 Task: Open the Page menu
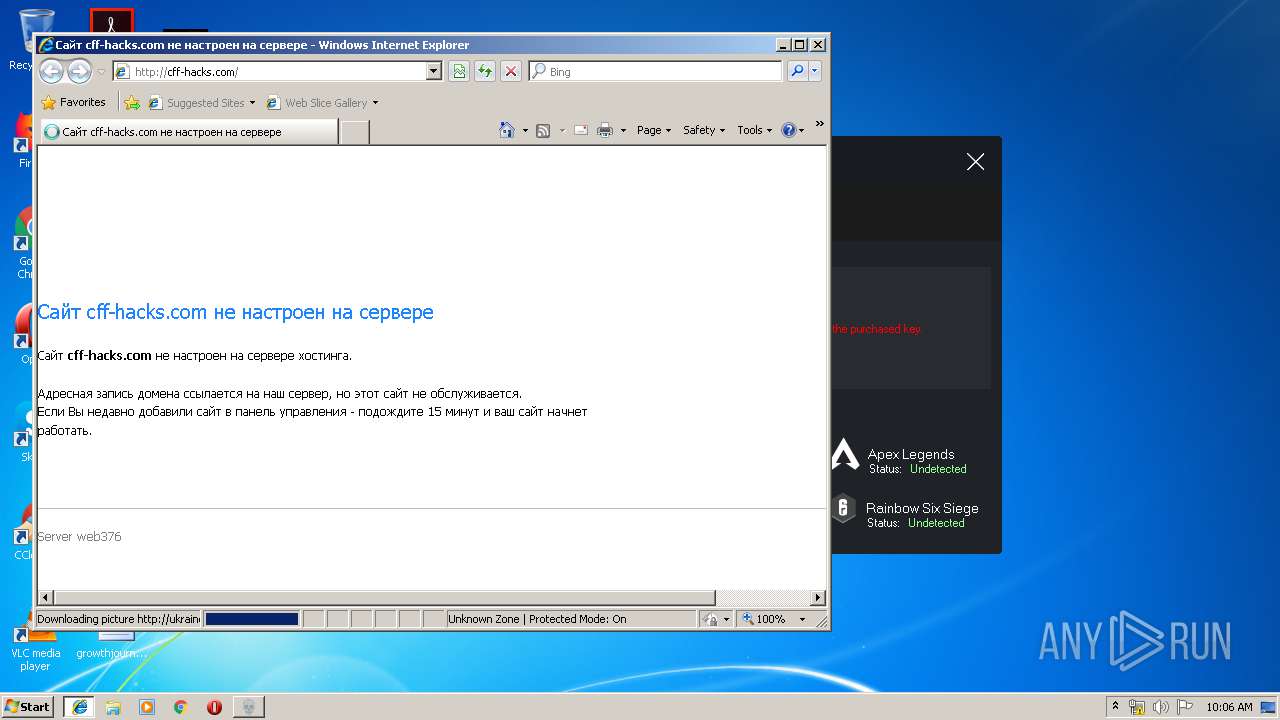654,130
